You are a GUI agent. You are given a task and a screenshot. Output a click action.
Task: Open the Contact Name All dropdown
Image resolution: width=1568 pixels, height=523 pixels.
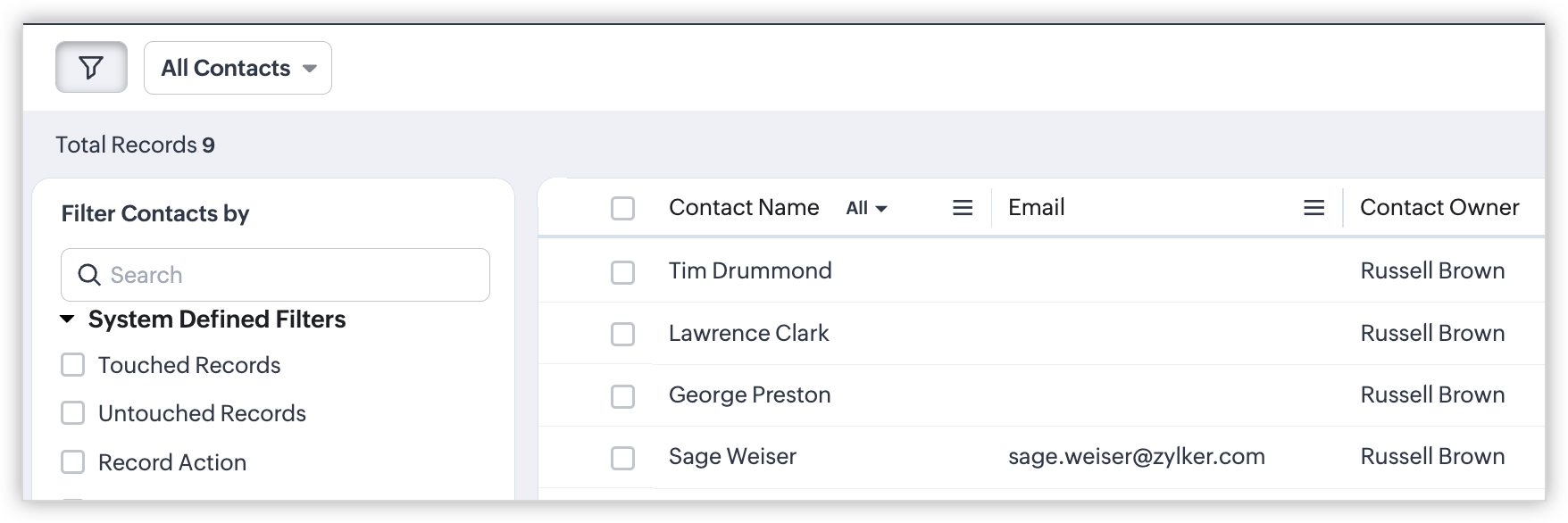[x=866, y=208]
